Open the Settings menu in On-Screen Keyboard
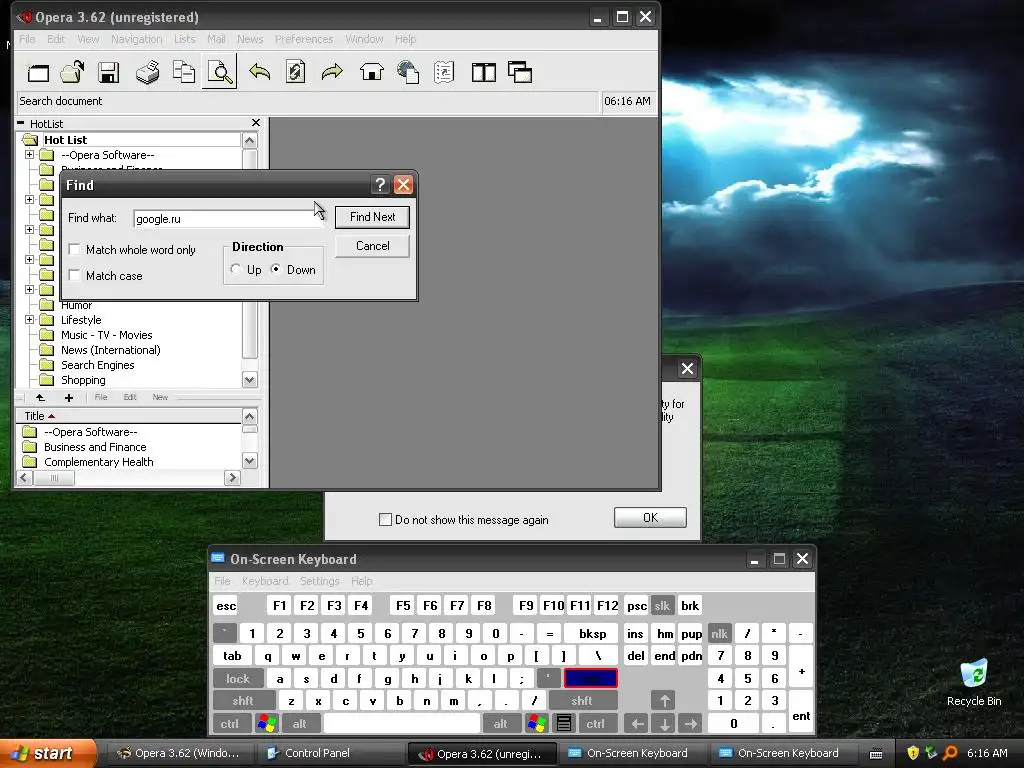The image size is (1024, 768). (319, 581)
